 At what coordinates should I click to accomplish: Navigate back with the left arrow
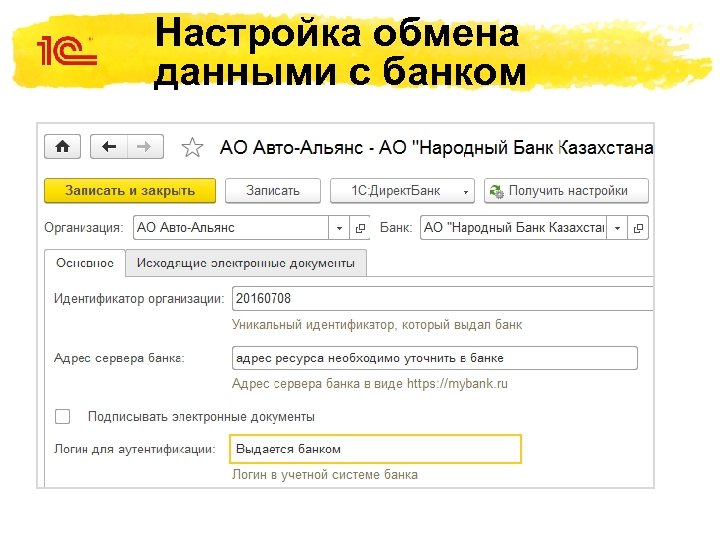click(109, 147)
